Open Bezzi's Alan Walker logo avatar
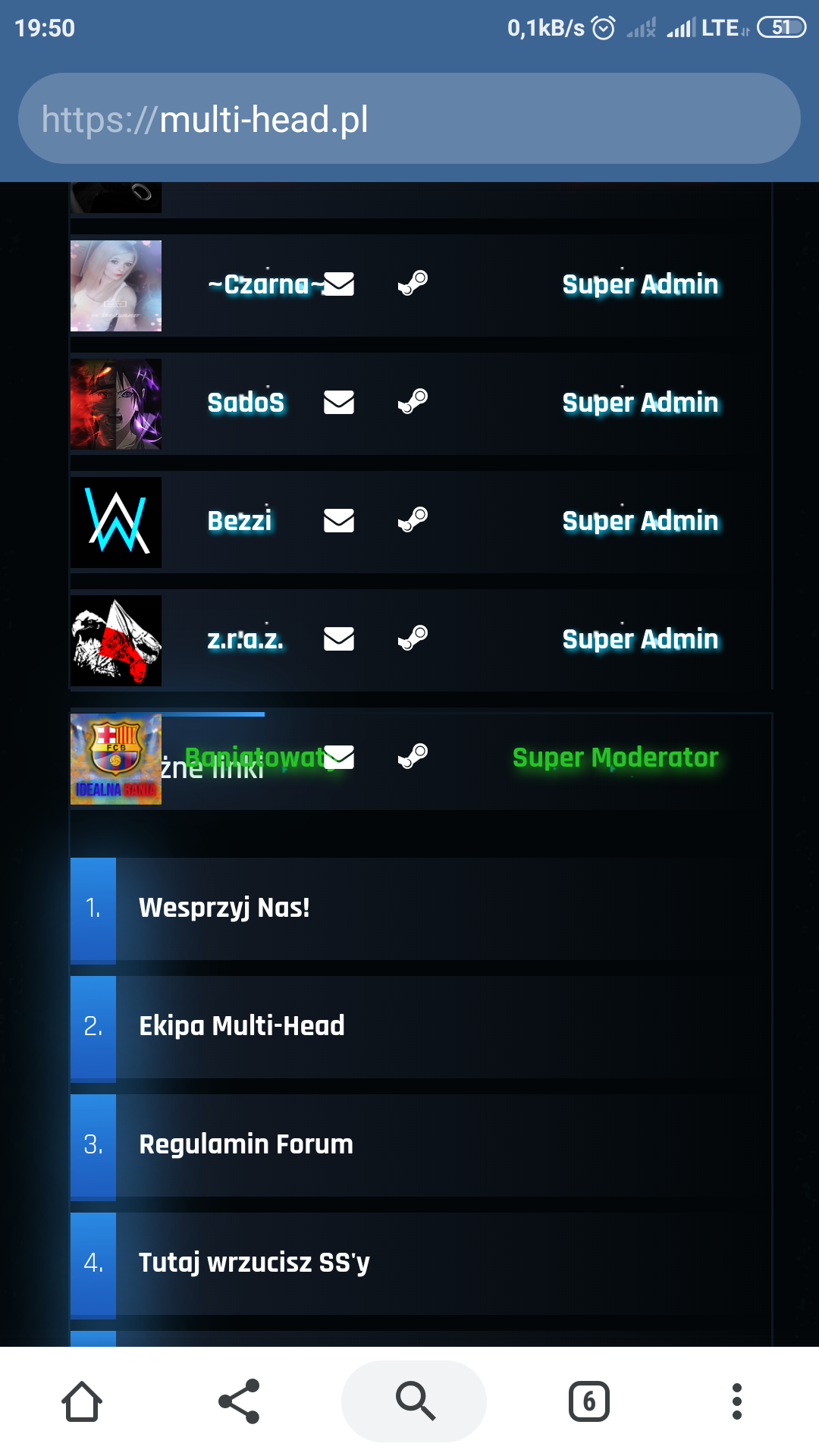The image size is (819, 1456). [116, 522]
